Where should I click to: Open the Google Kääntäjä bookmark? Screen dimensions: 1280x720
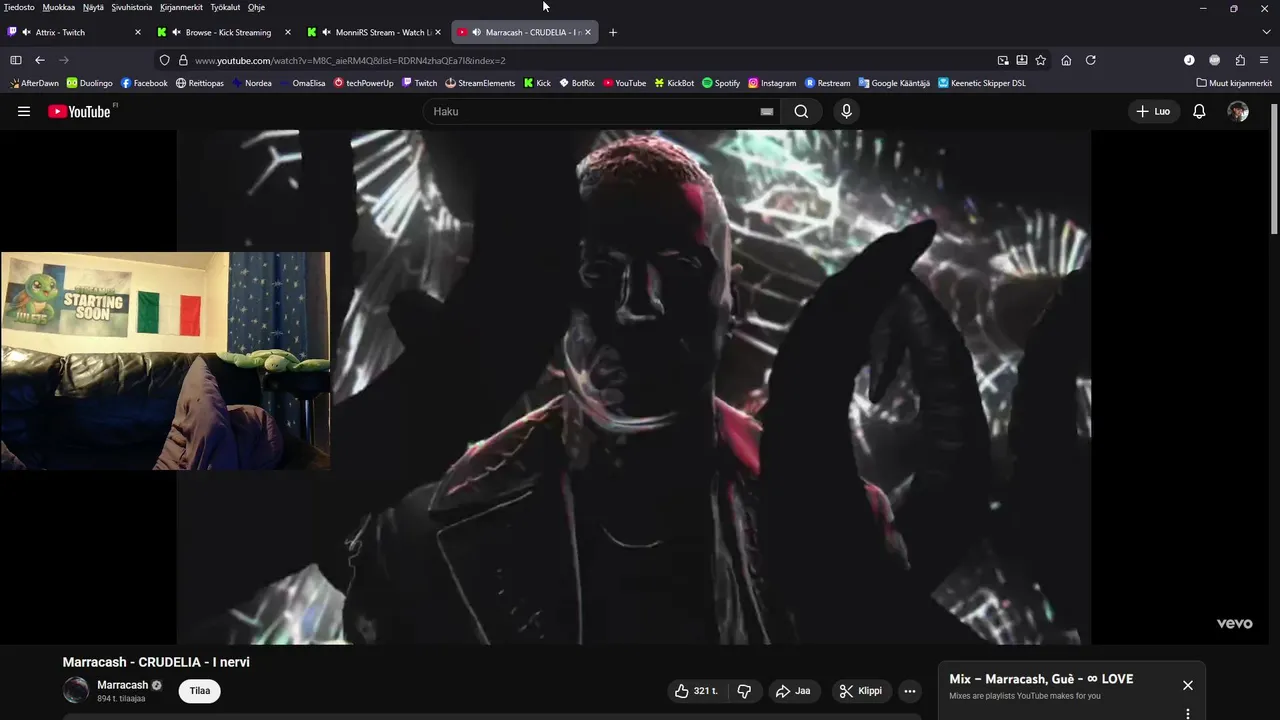(x=894, y=83)
